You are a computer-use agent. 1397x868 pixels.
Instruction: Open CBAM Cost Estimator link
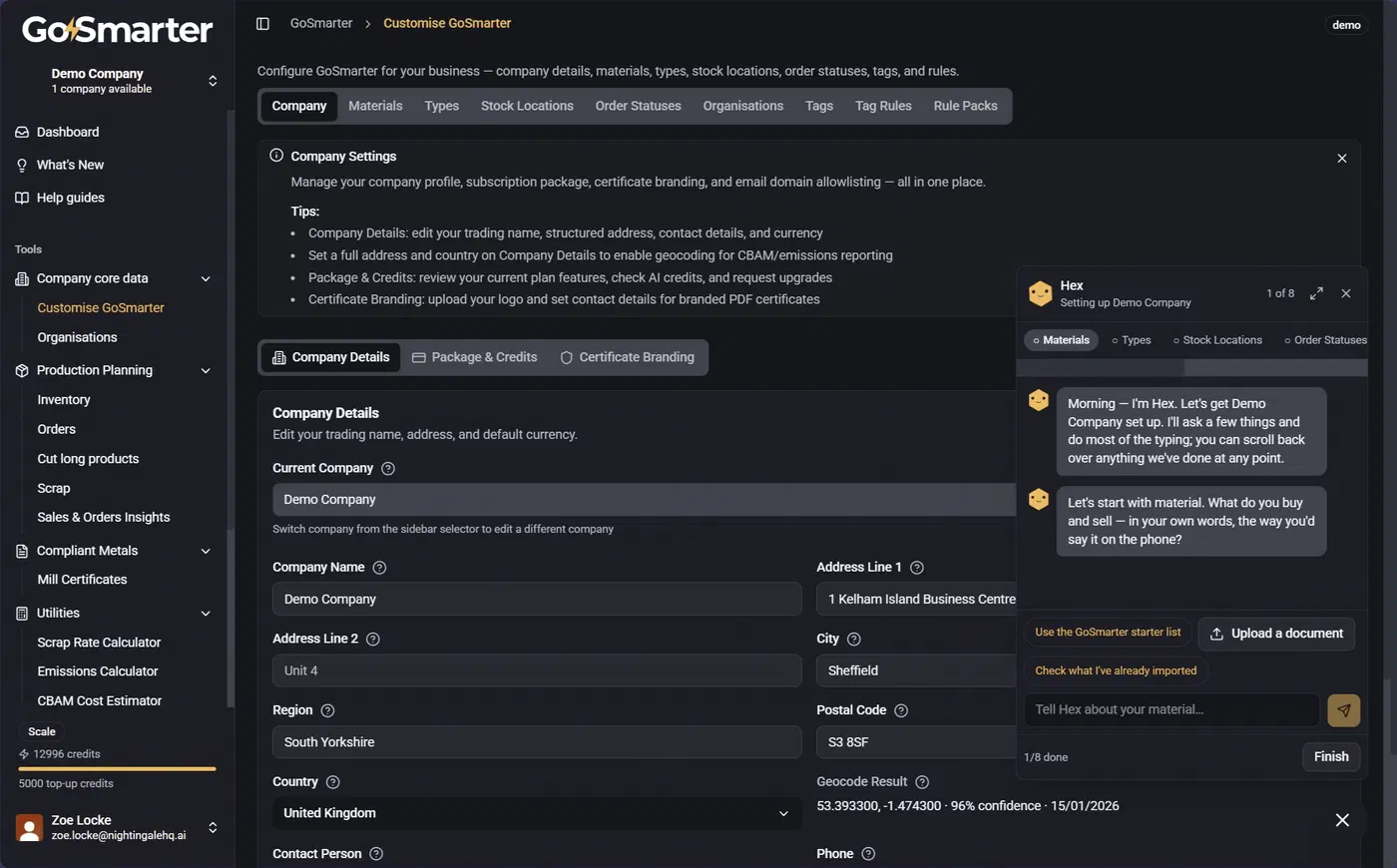[x=100, y=701]
